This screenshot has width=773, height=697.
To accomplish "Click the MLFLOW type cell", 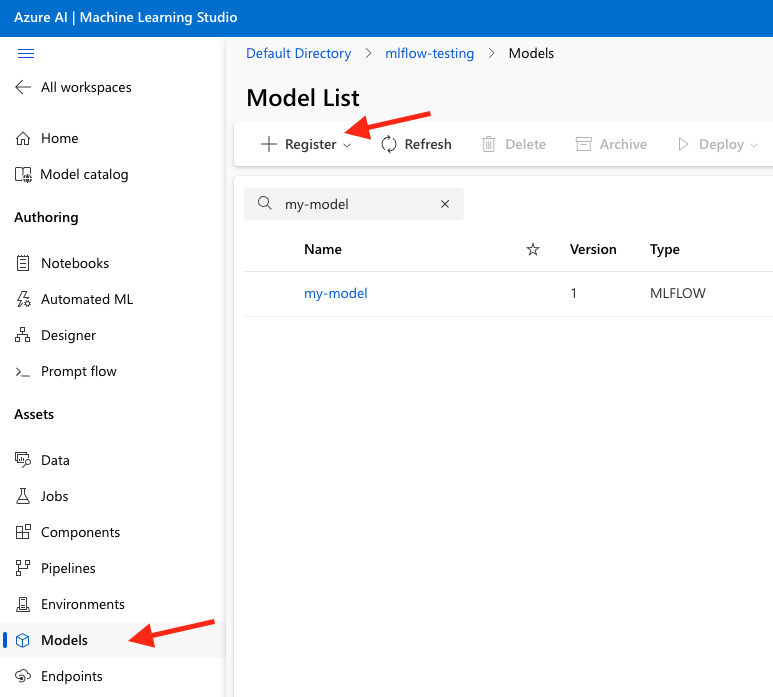I will pos(678,293).
